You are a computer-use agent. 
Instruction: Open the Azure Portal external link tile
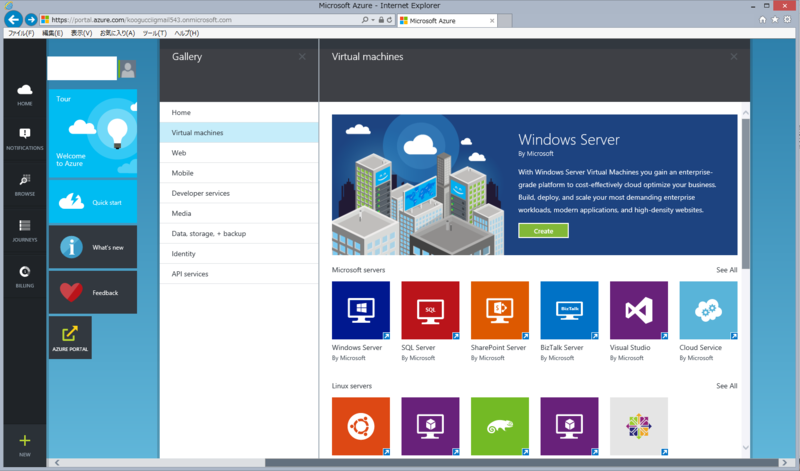[70, 337]
